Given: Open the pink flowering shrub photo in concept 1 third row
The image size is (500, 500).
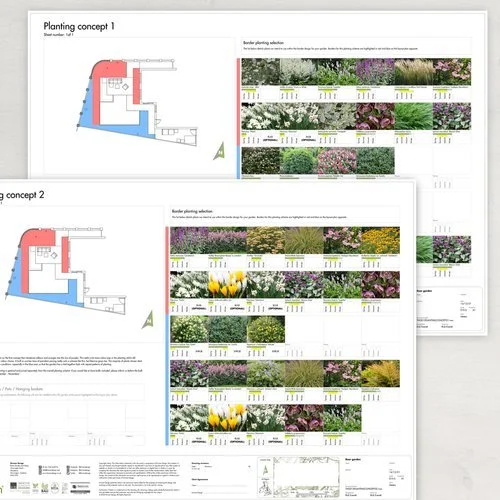Looking at the screenshot, I should [337, 160].
